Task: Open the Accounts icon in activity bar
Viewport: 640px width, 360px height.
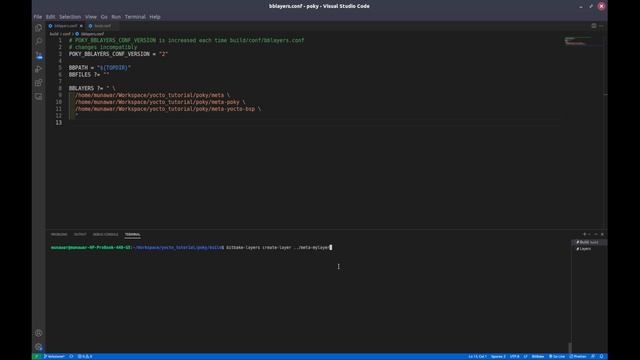Action: click(x=38, y=333)
